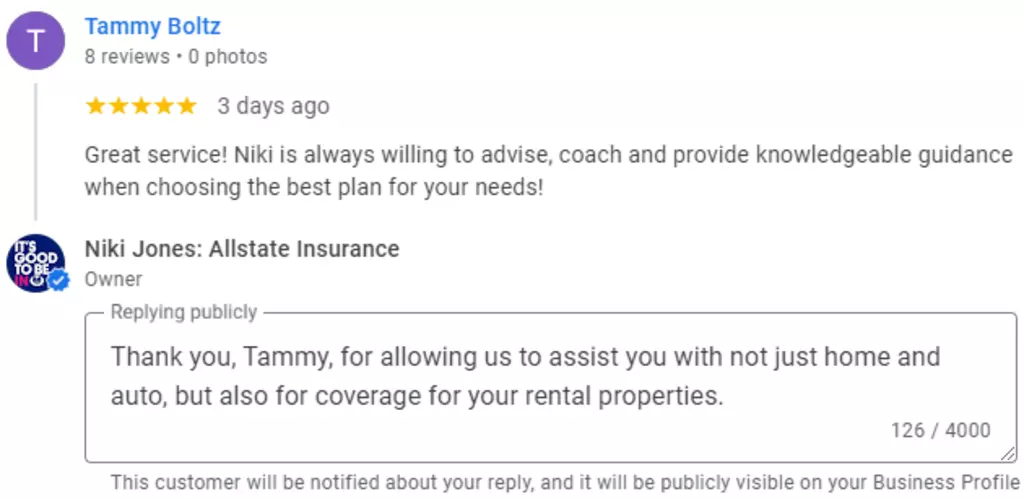This screenshot has width=1024, height=499.
Task: Select the fifth gold rating star
Action: pyautogui.click(x=187, y=106)
